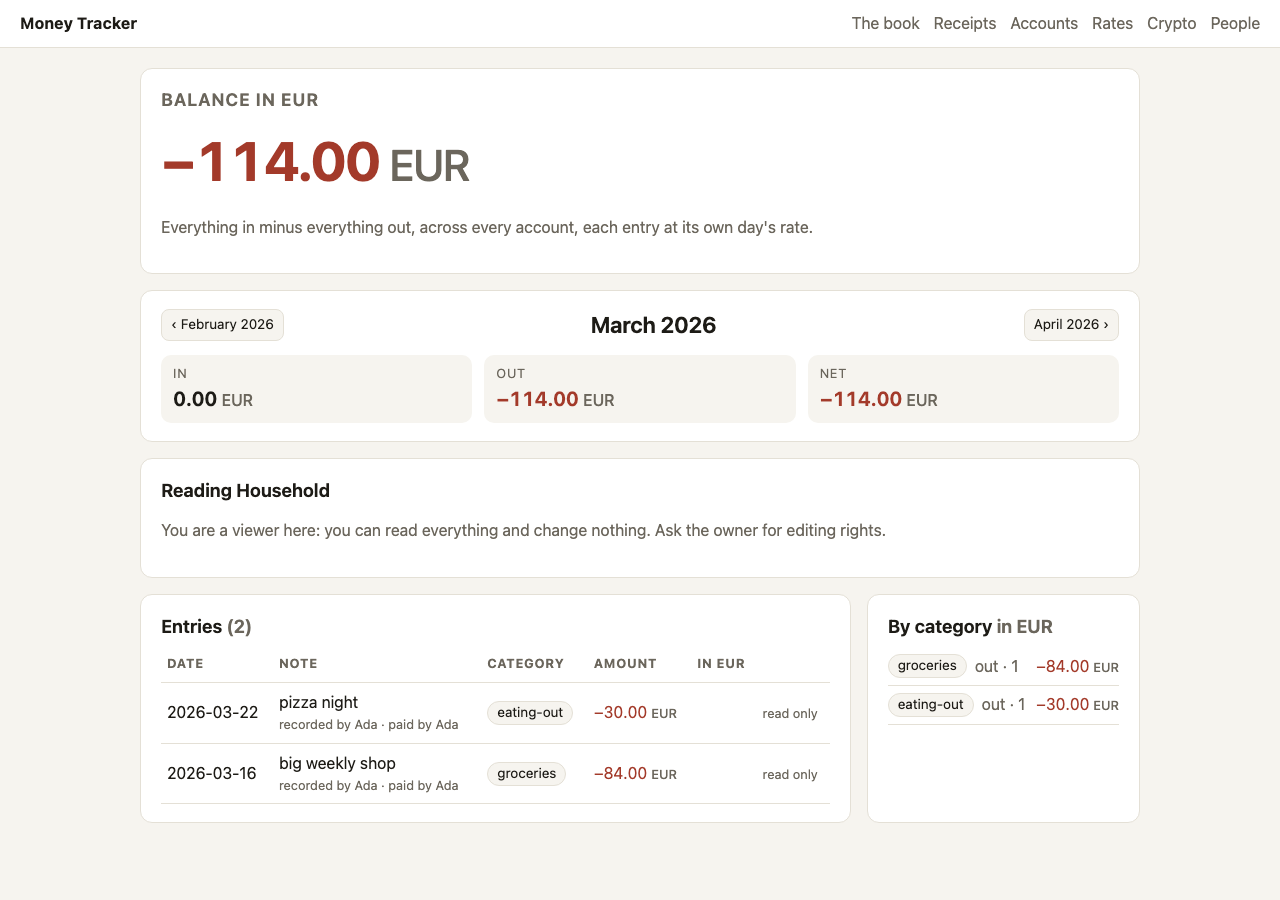This screenshot has height=900, width=1280.
Task: Navigate to Accounts
Action: 1044,23
